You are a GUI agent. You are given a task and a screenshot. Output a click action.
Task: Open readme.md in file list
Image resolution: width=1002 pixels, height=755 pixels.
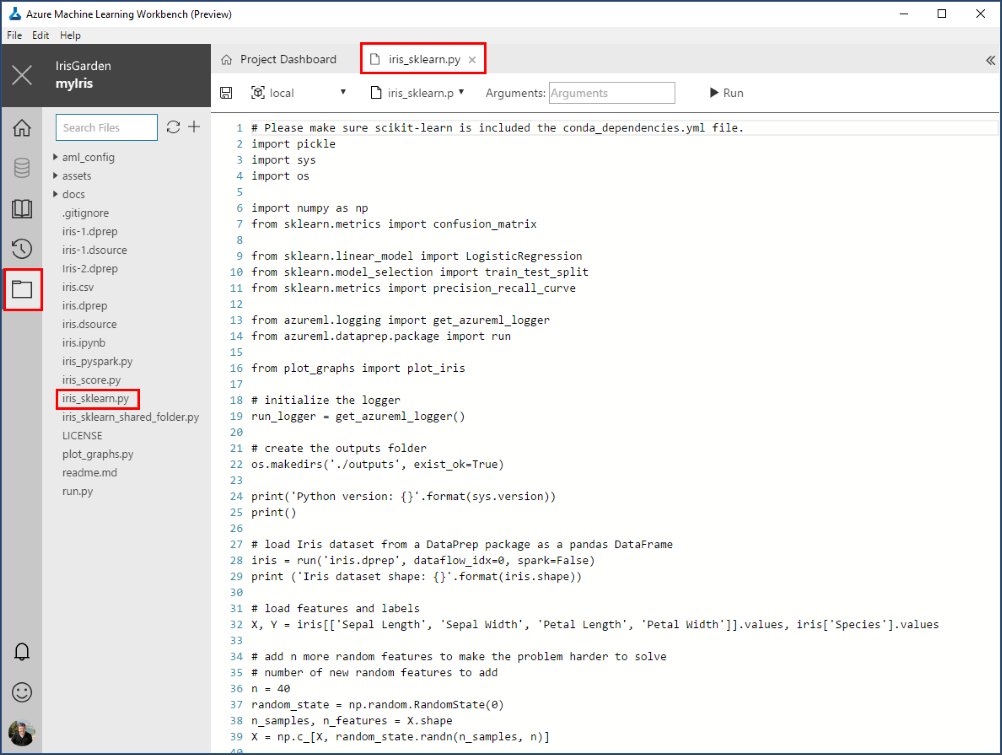click(89, 472)
